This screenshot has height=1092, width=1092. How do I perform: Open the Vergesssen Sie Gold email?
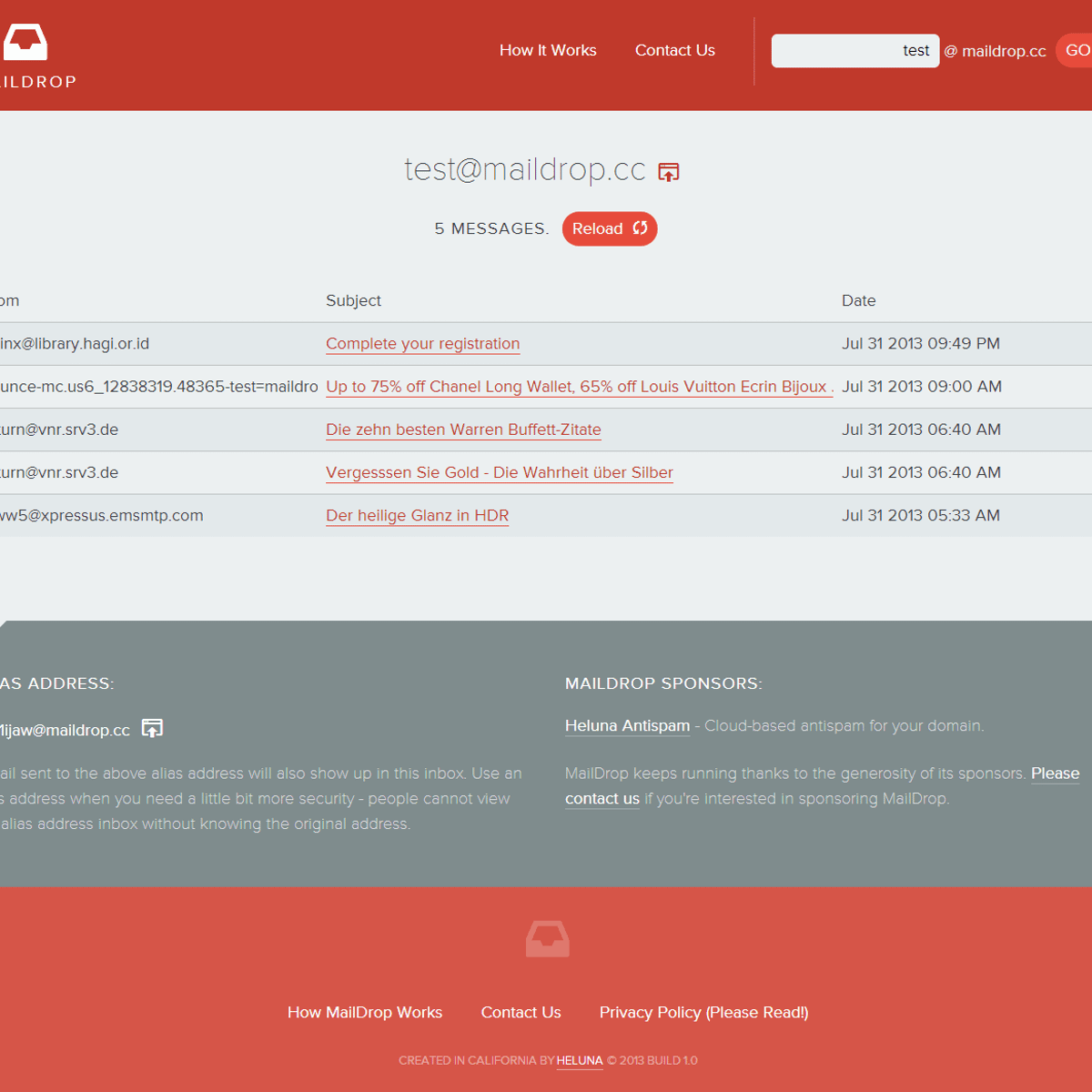[x=499, y=472]
